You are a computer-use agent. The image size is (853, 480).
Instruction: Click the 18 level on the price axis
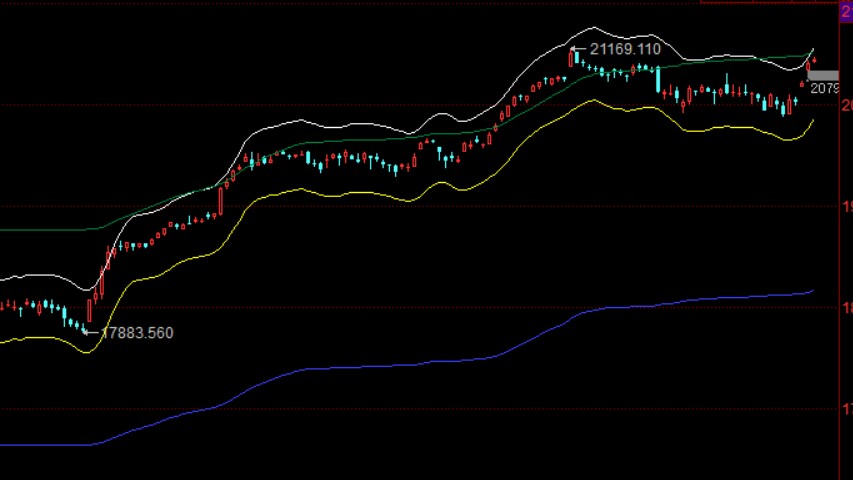coord(846,307)
